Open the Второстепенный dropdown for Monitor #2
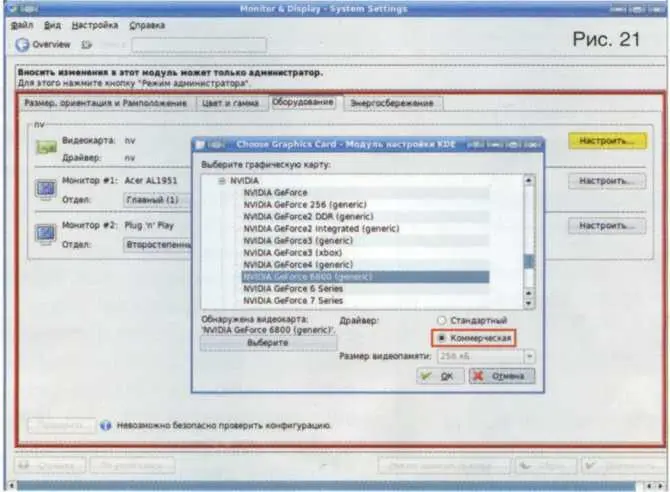The height and width of the screenshot is (492, 670). [157, 245]
